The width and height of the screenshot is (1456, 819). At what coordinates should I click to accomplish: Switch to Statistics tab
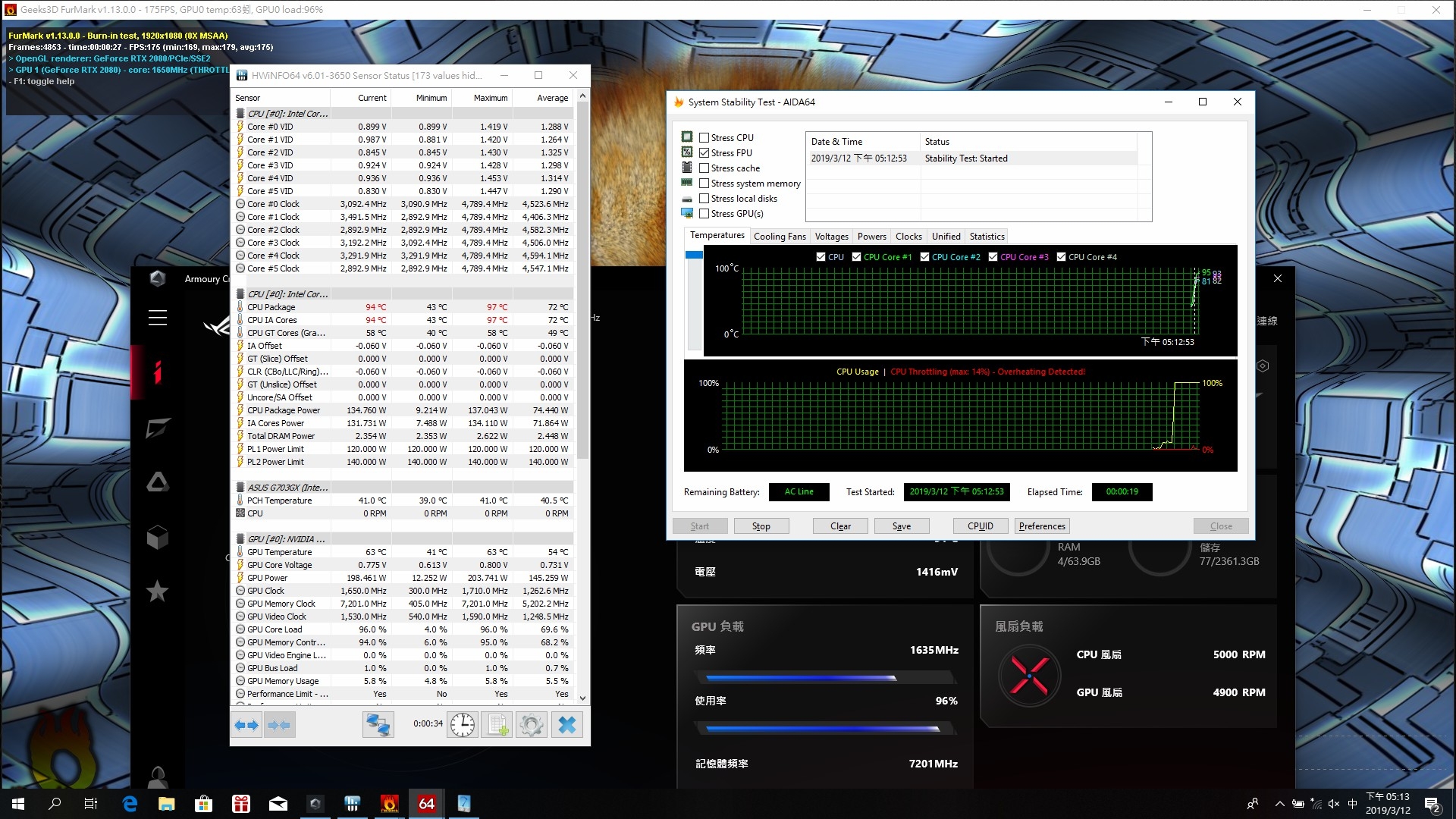click(x=987, y=237)
